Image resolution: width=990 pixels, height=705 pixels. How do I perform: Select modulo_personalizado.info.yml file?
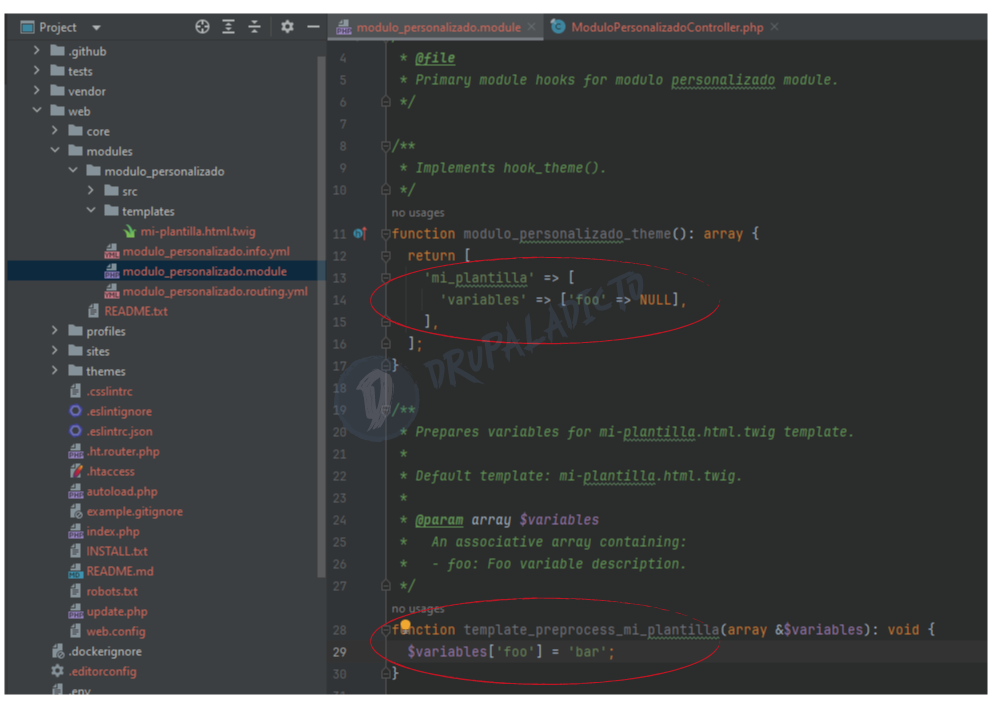point(206,251)
